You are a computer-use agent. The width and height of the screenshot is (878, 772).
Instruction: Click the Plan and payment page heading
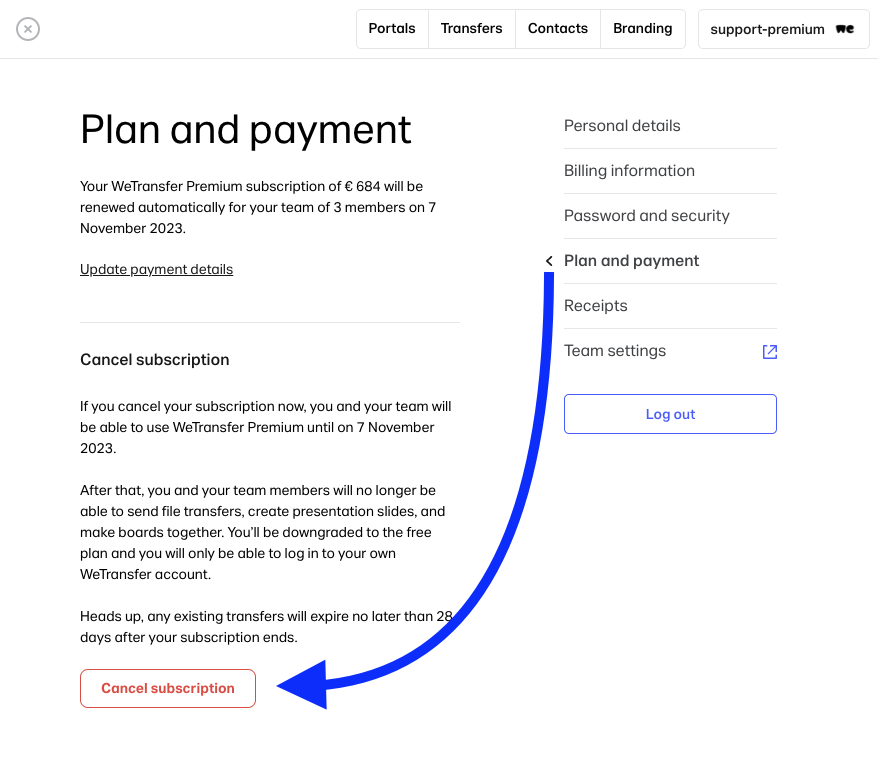[245, 130]
